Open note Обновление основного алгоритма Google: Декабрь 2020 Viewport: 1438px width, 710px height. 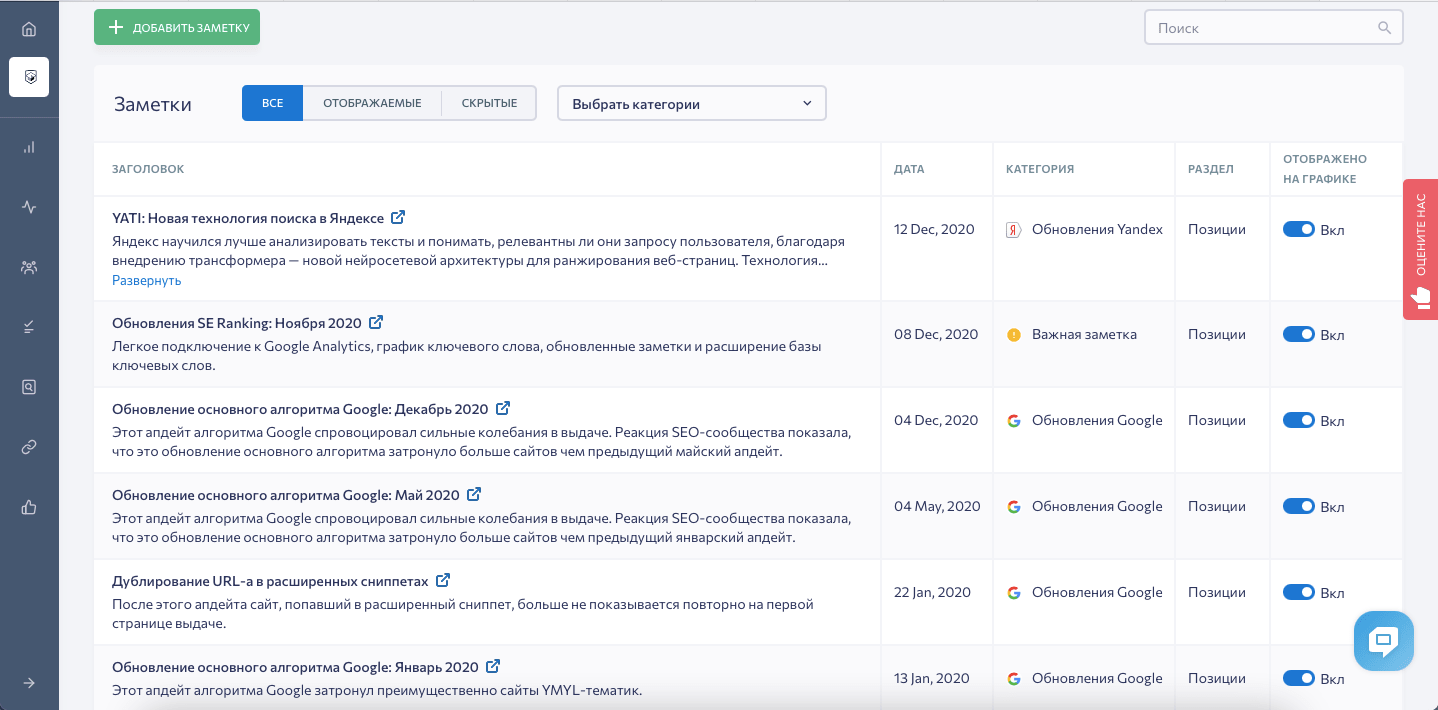coord(300,409)
